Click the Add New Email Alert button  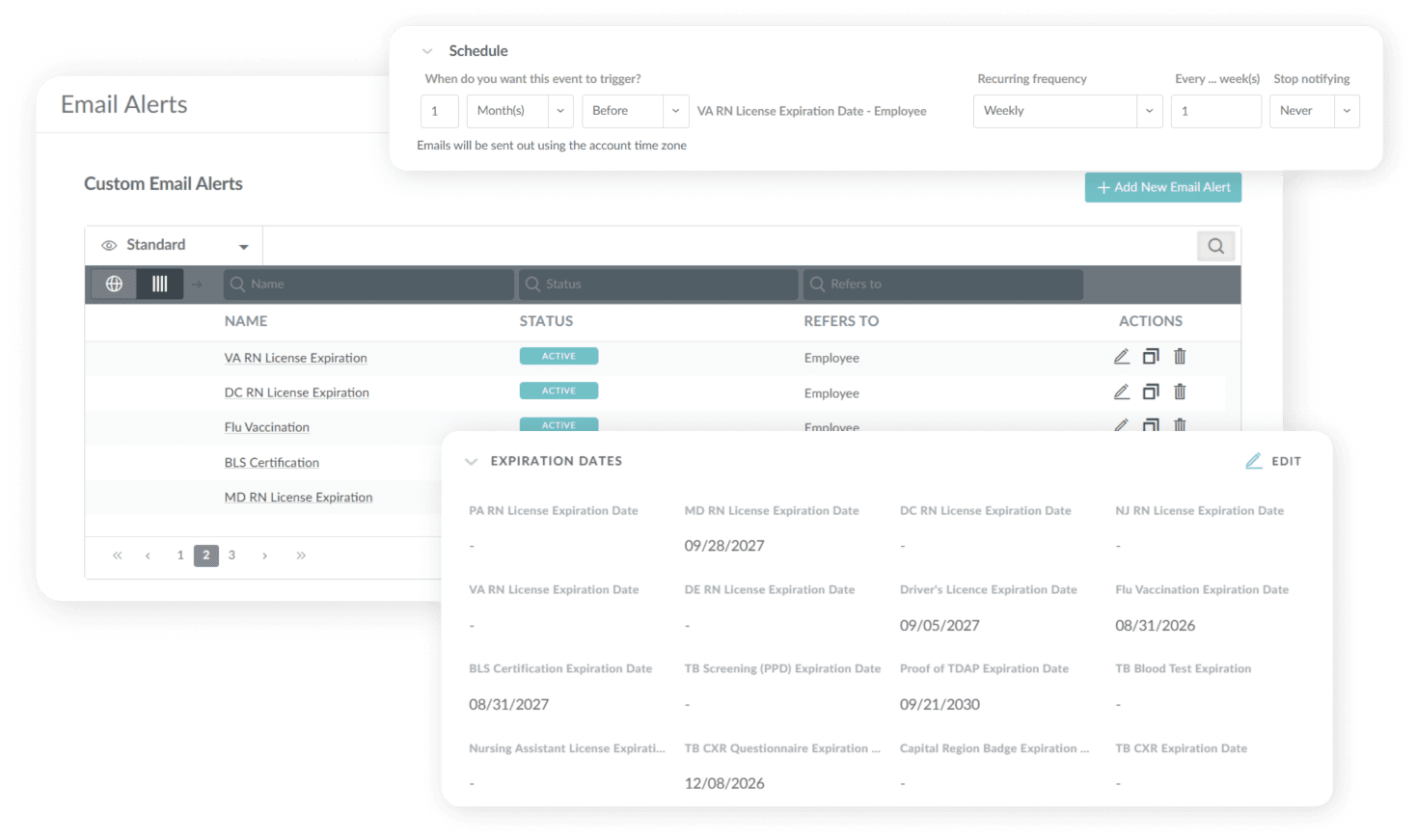[1162, 187]
